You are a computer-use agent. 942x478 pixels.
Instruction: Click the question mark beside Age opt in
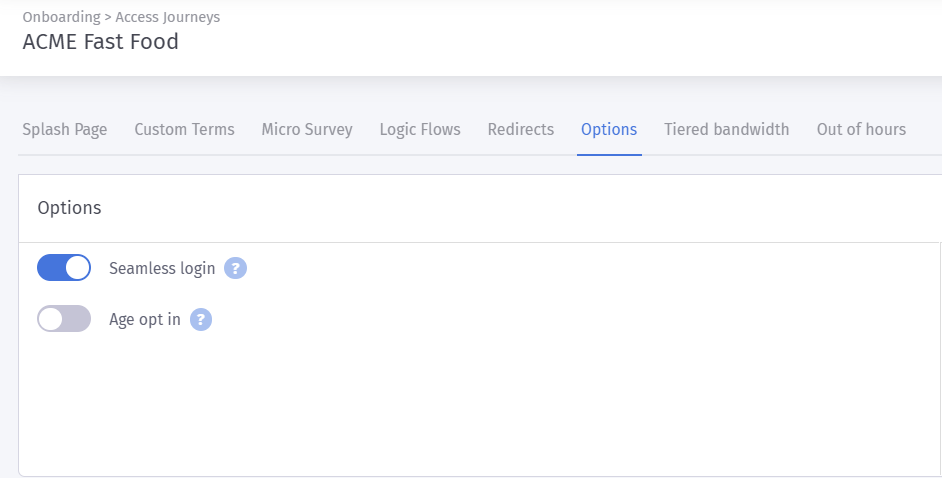pyautogui.click(x=201, y=319)
